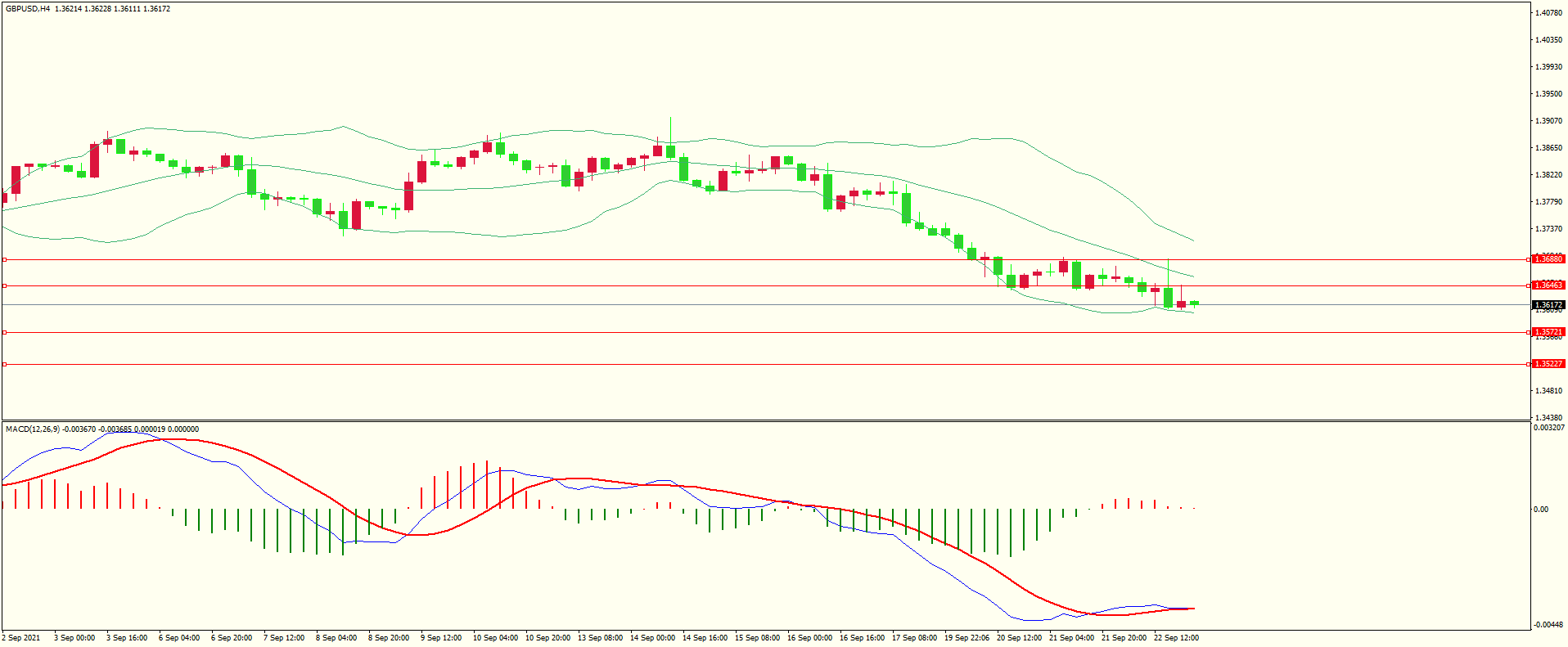1568x647 pixels.
Task: Click the 1.37370 price axis value
Action: pos(1549,229)
